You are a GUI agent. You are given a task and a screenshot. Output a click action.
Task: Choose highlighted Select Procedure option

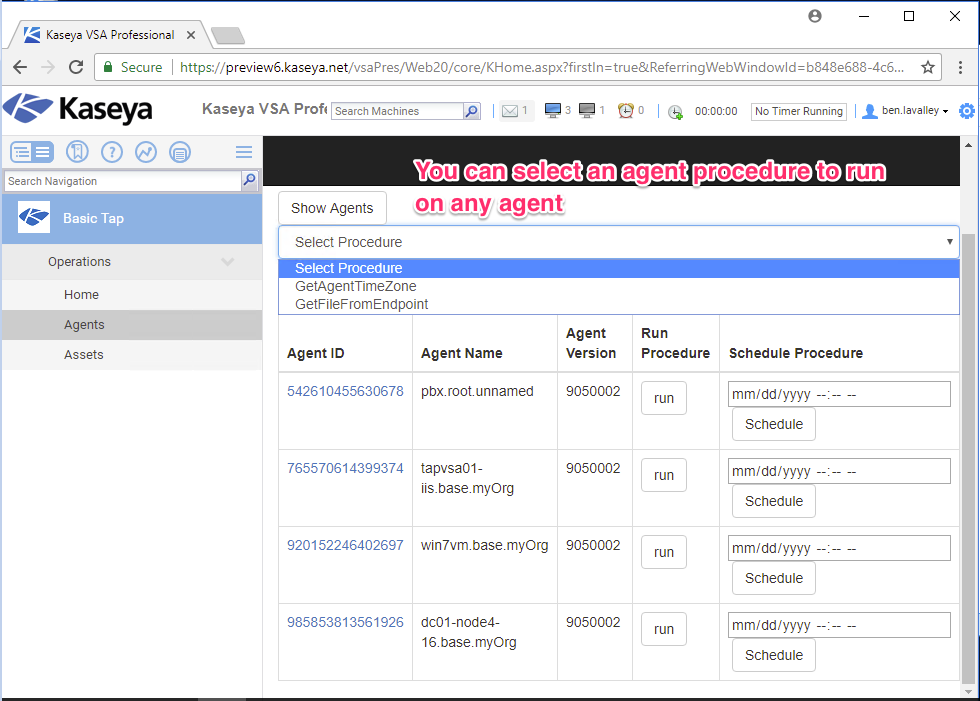click(x=619, y=268)
